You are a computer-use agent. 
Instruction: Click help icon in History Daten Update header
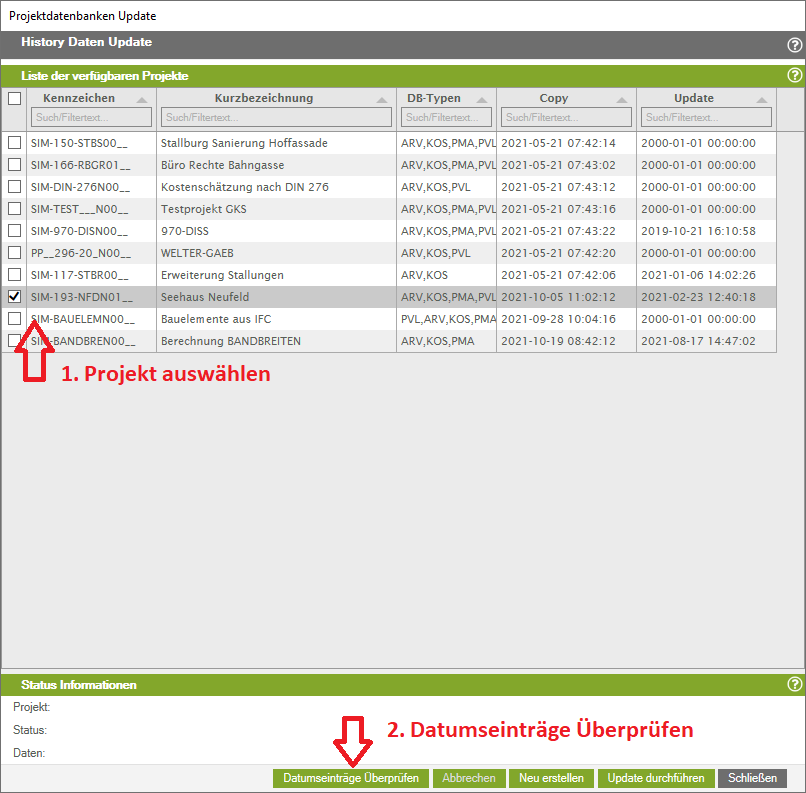coord(794,45)
